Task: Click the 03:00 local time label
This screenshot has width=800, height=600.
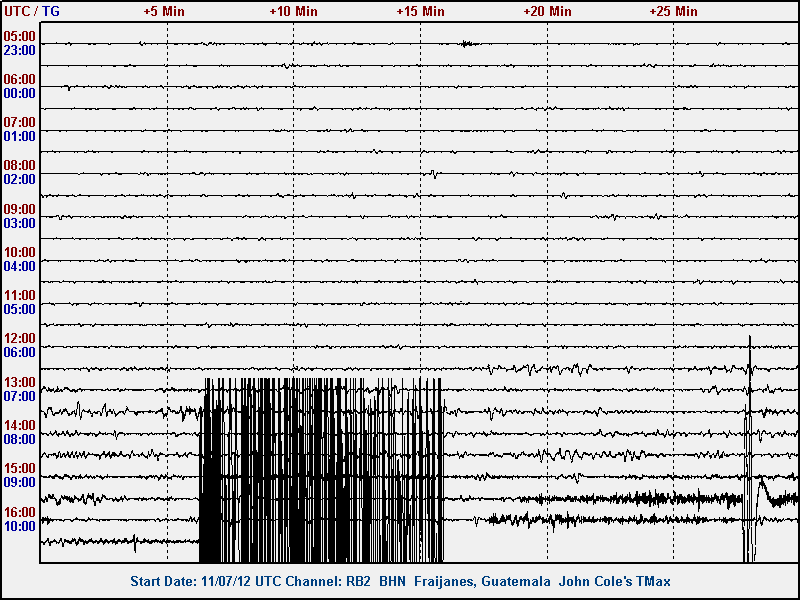Action: click(x=19, y=223)
